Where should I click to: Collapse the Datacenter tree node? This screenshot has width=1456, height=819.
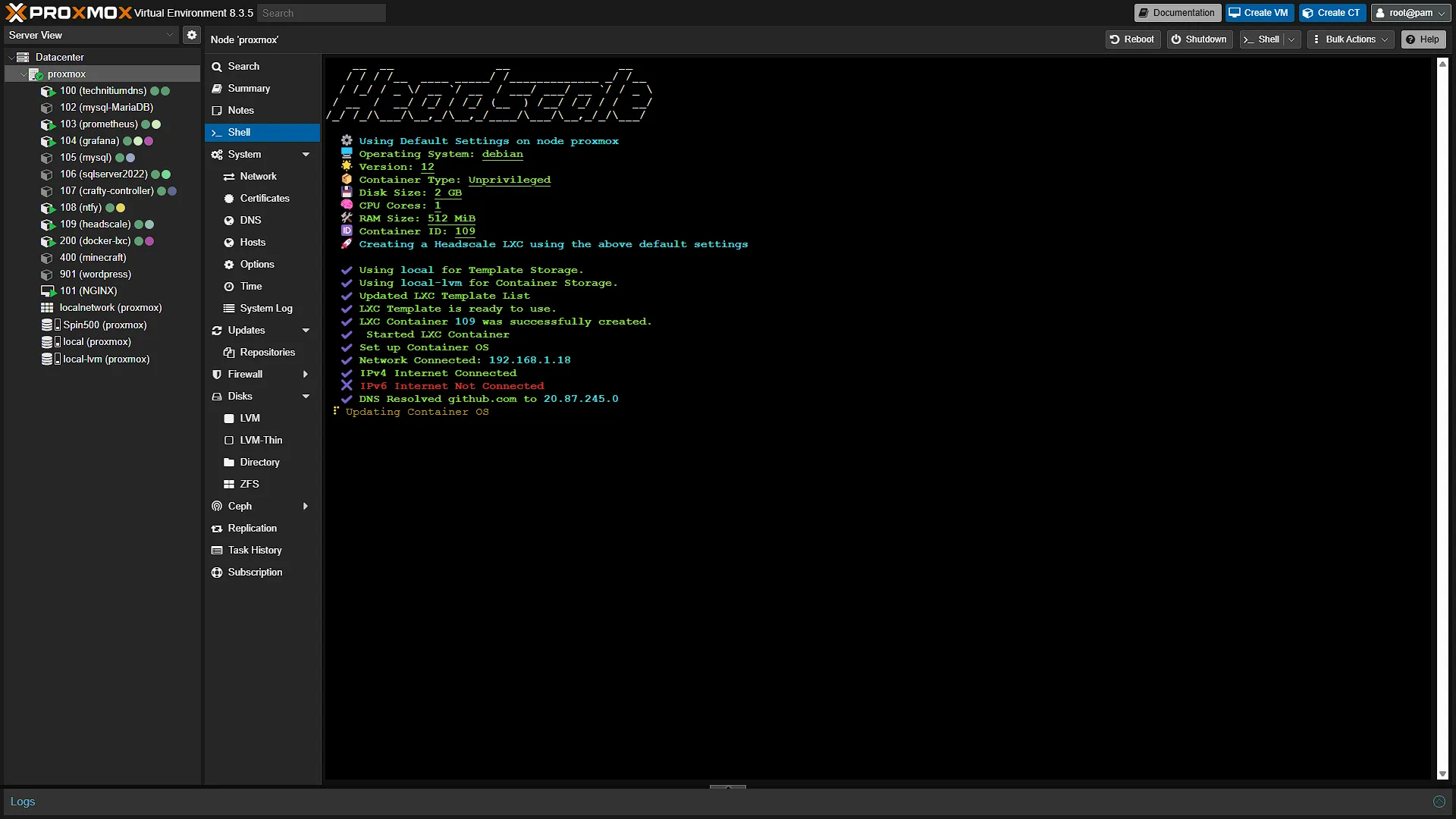(x=11, y=58)
